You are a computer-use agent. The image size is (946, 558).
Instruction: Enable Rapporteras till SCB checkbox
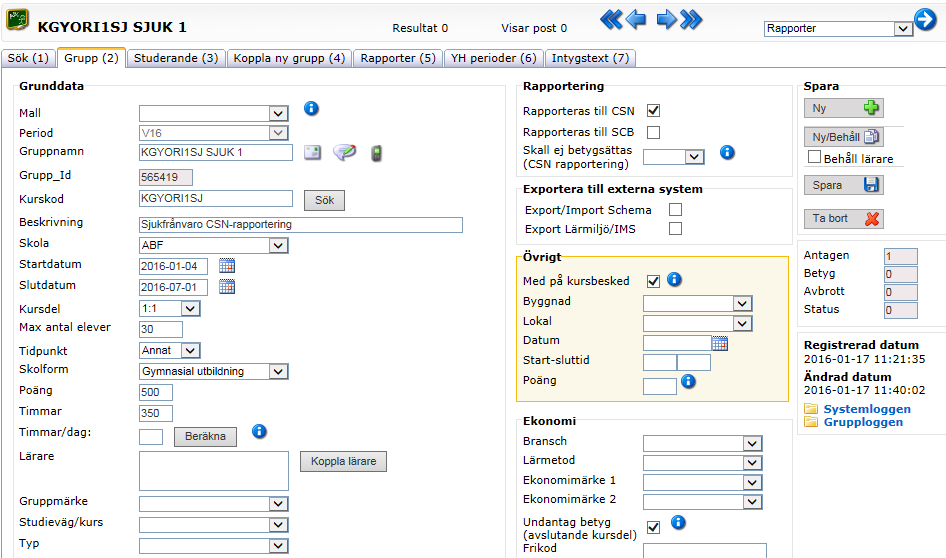[x=653, y=132]
